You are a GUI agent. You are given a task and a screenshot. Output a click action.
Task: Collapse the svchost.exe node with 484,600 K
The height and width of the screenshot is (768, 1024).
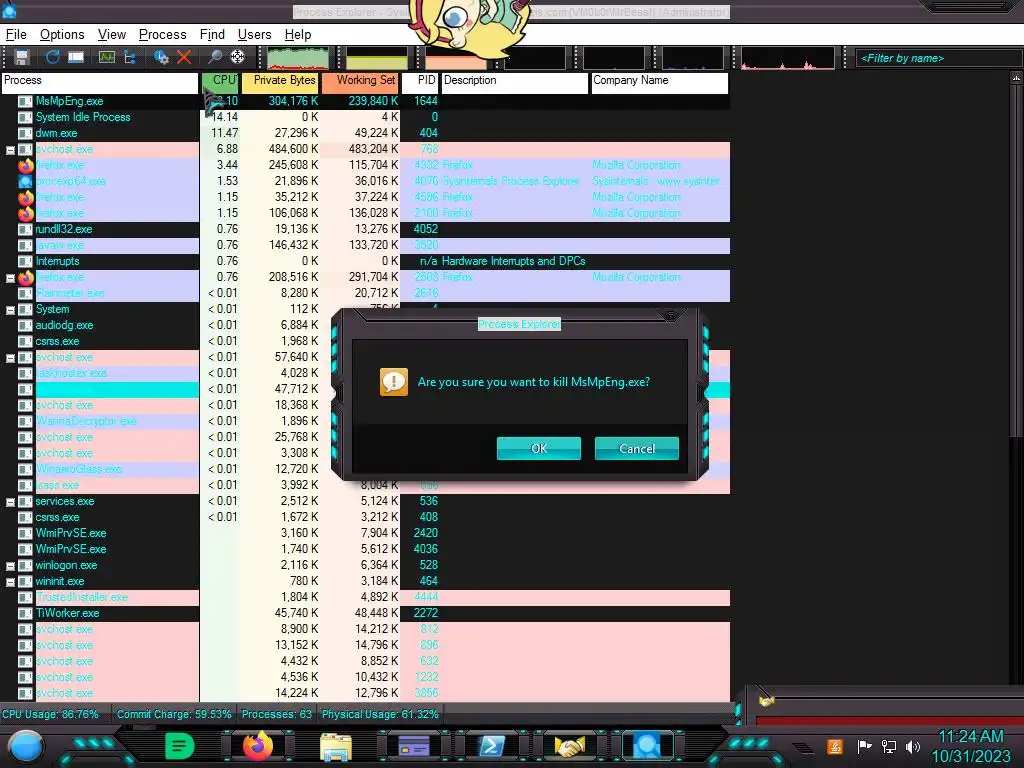tap(10, 150)
